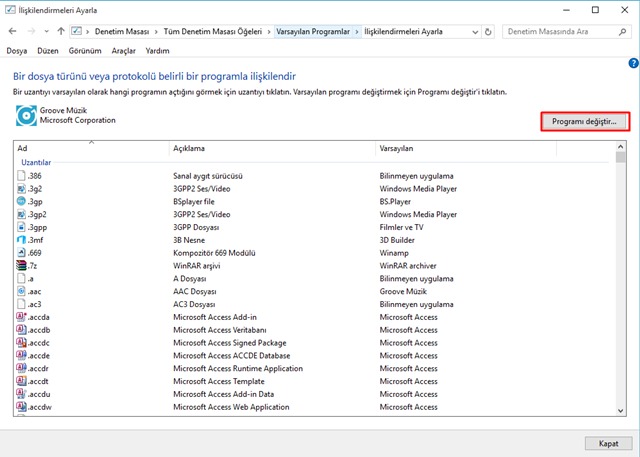Select the .3g2 file icon
The width and height of the screenshot is (640, 457).
coord(21,189)
